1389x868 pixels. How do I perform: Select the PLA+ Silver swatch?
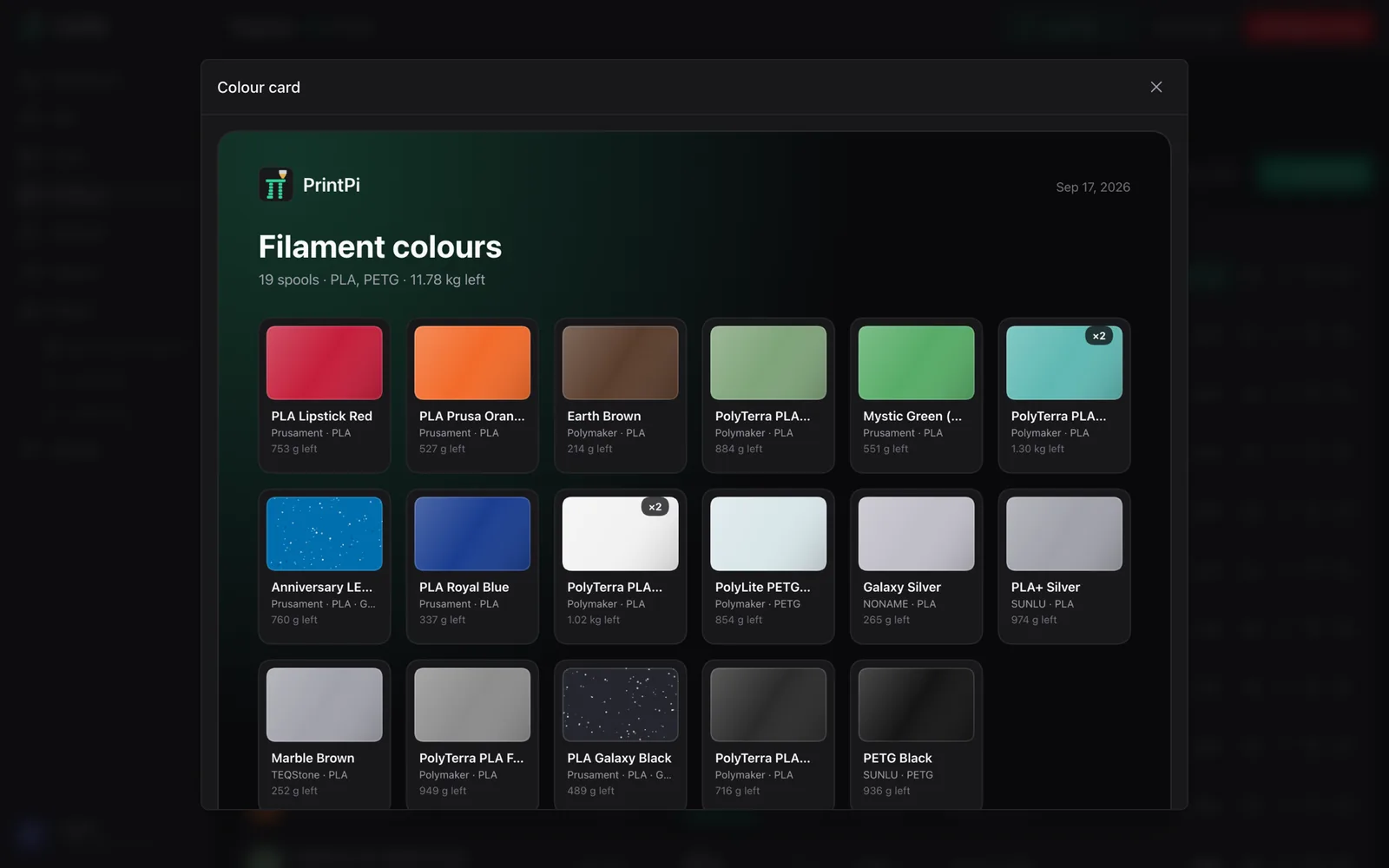(x=1064, y=534)
